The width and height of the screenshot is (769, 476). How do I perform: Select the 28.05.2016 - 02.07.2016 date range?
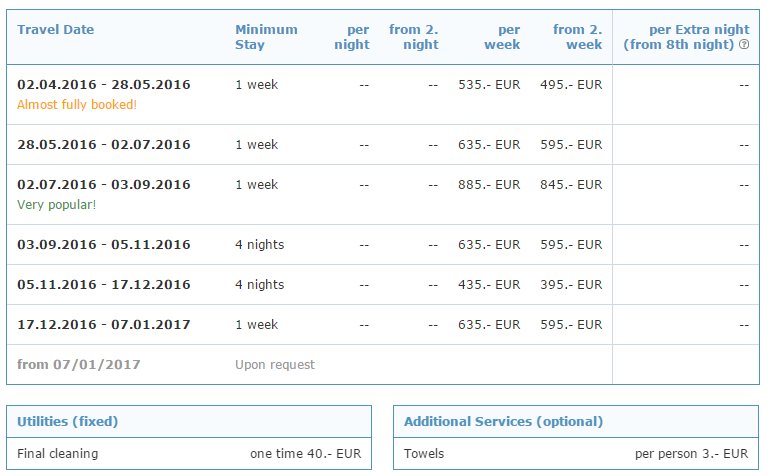click(x=104, y=145)
